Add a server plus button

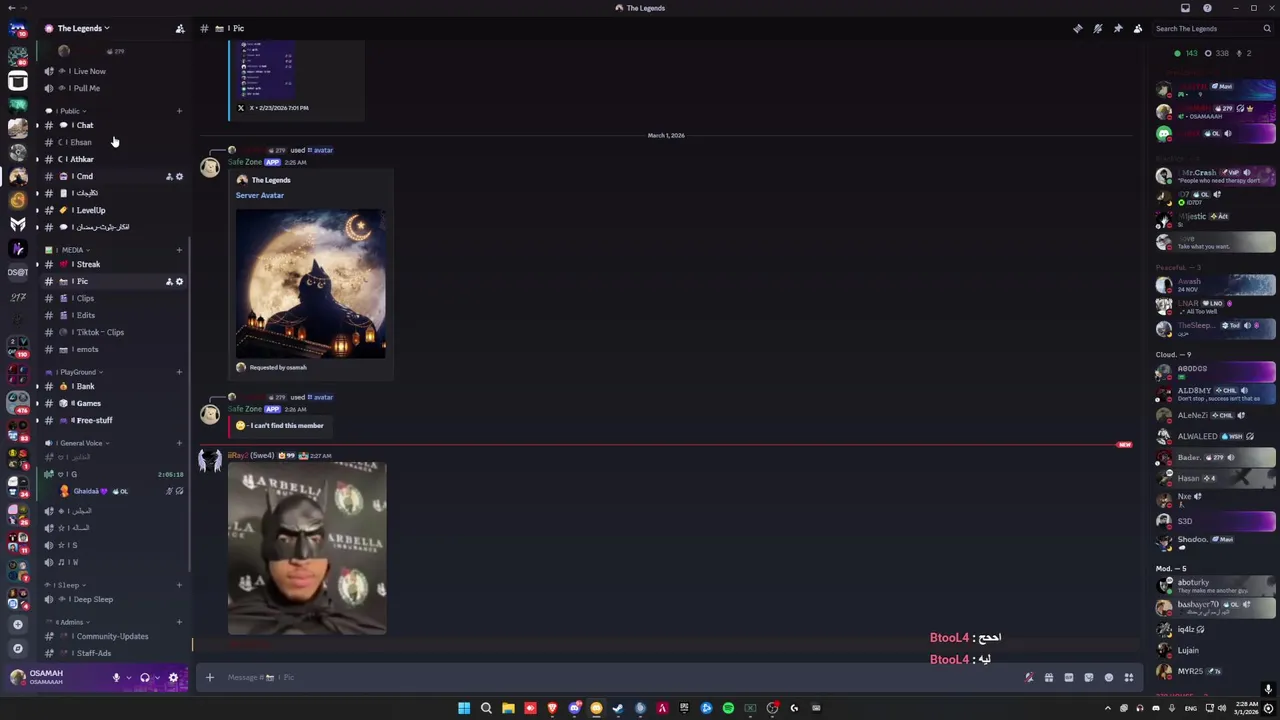(x=17, y=624)
